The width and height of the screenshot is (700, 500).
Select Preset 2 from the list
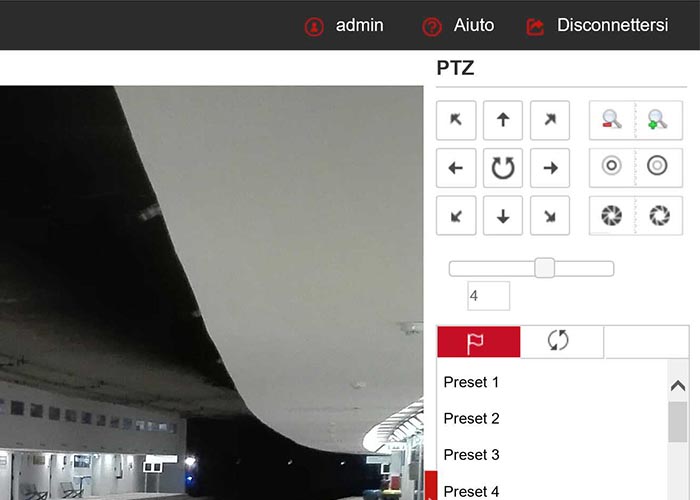[x=471, y=418]
